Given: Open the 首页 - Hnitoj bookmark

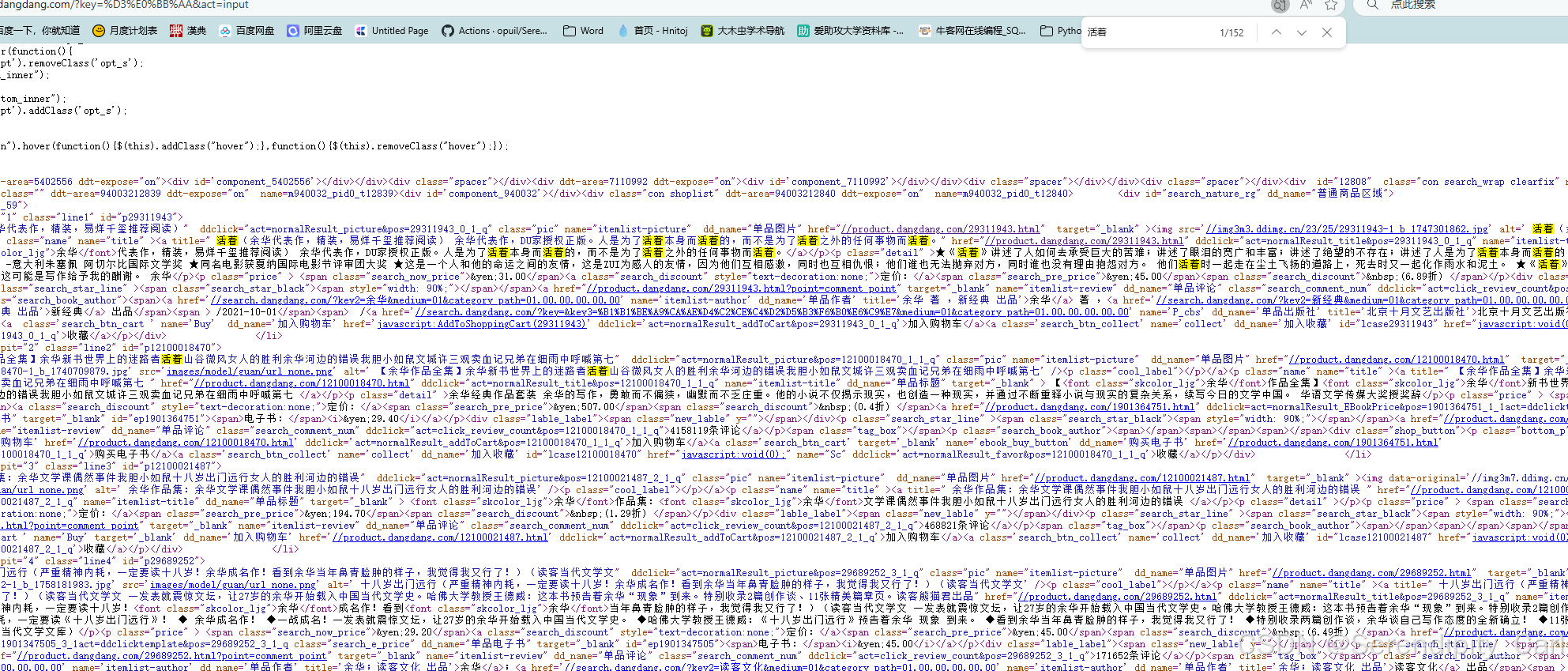Looking at the screenshot, I should (x=652, y=31).
